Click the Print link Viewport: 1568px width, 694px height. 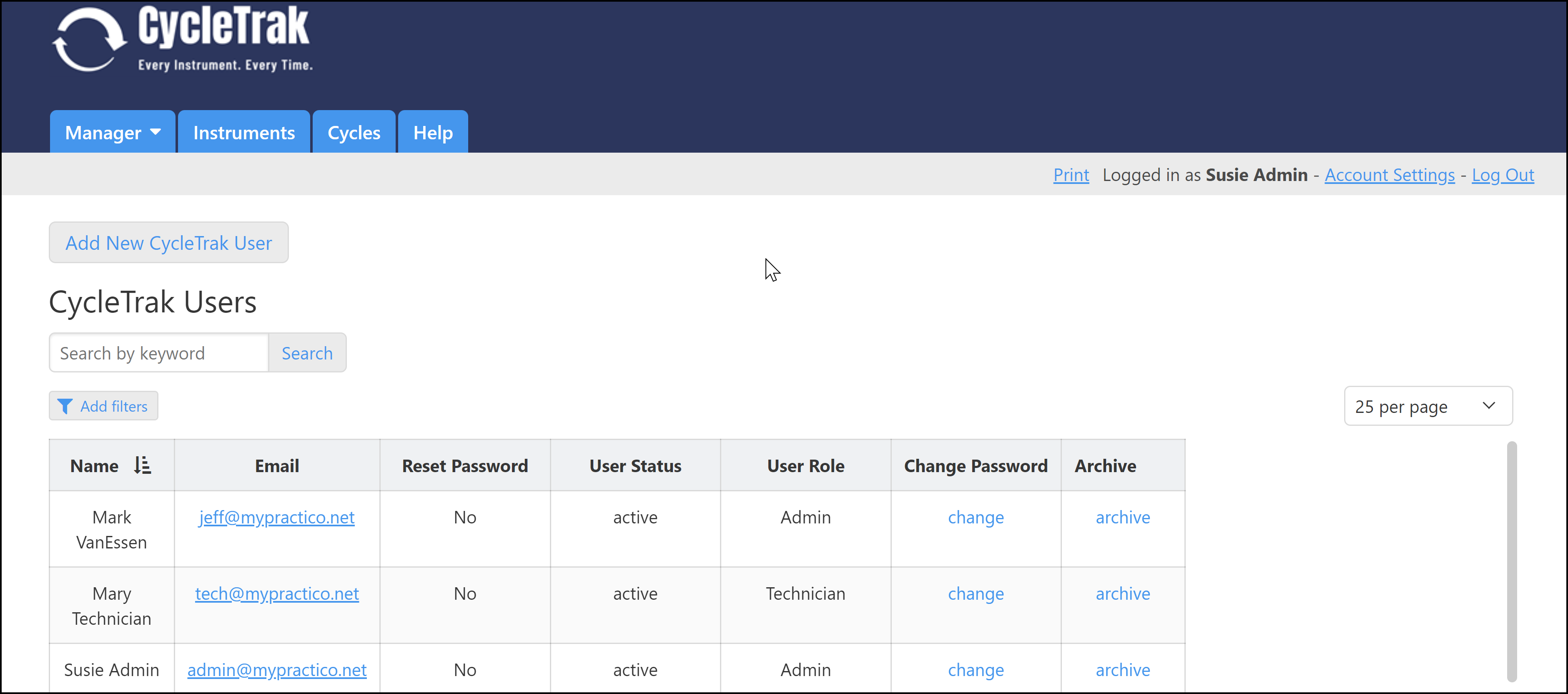point(1071,175)
